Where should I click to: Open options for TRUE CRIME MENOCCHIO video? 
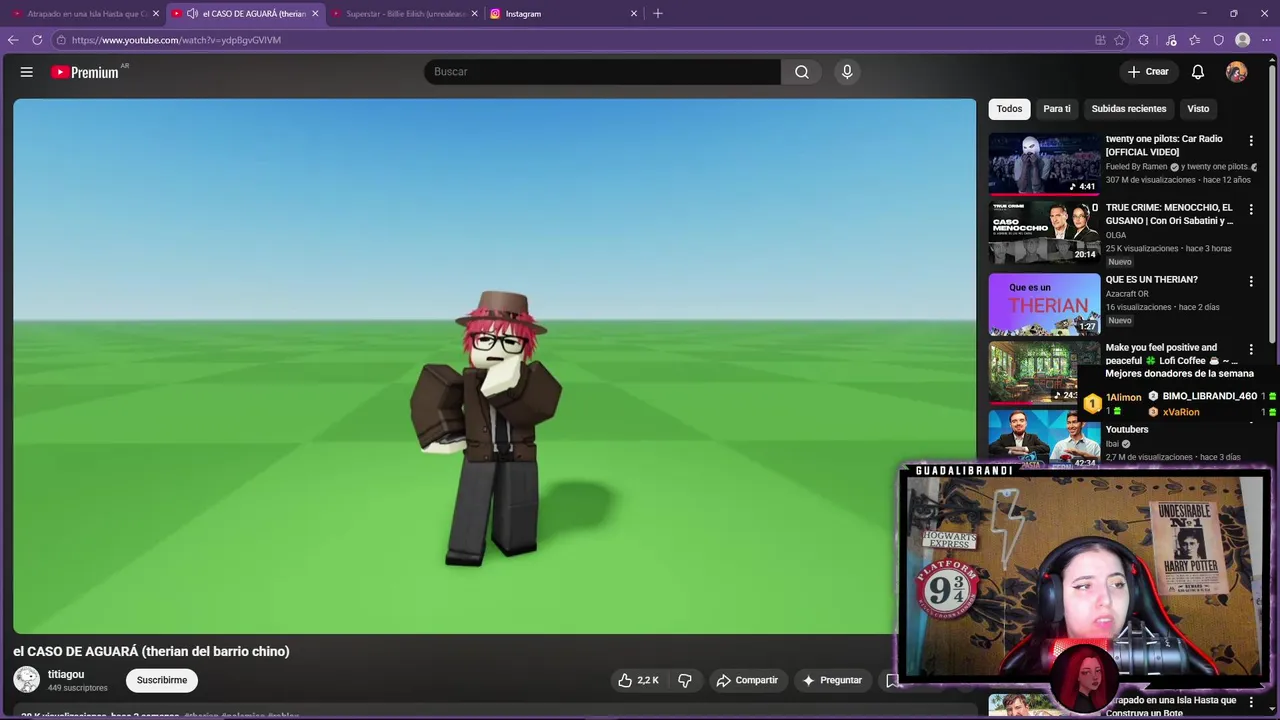(1251, 209)
